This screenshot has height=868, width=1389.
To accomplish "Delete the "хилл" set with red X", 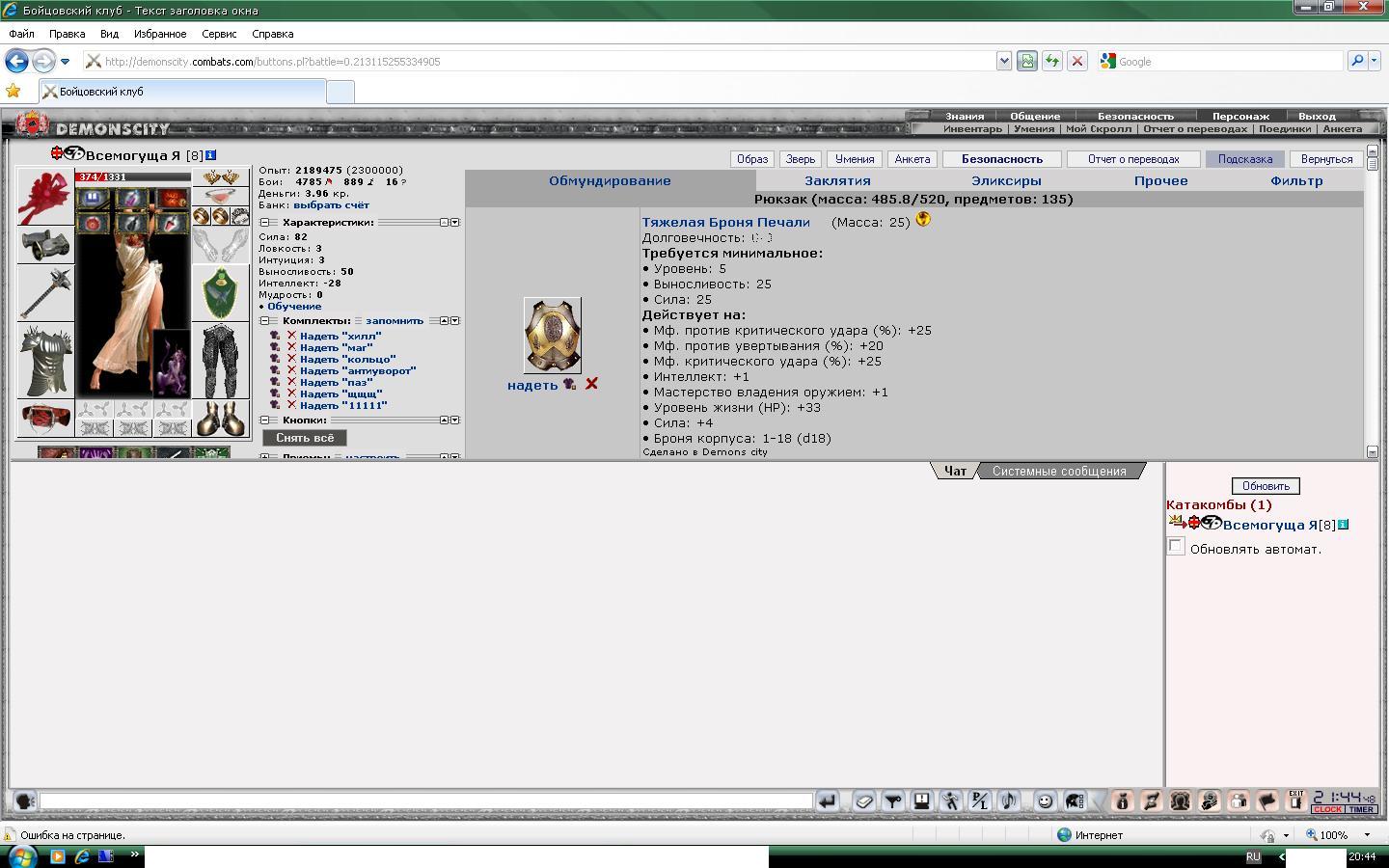I will coord(291,336).
